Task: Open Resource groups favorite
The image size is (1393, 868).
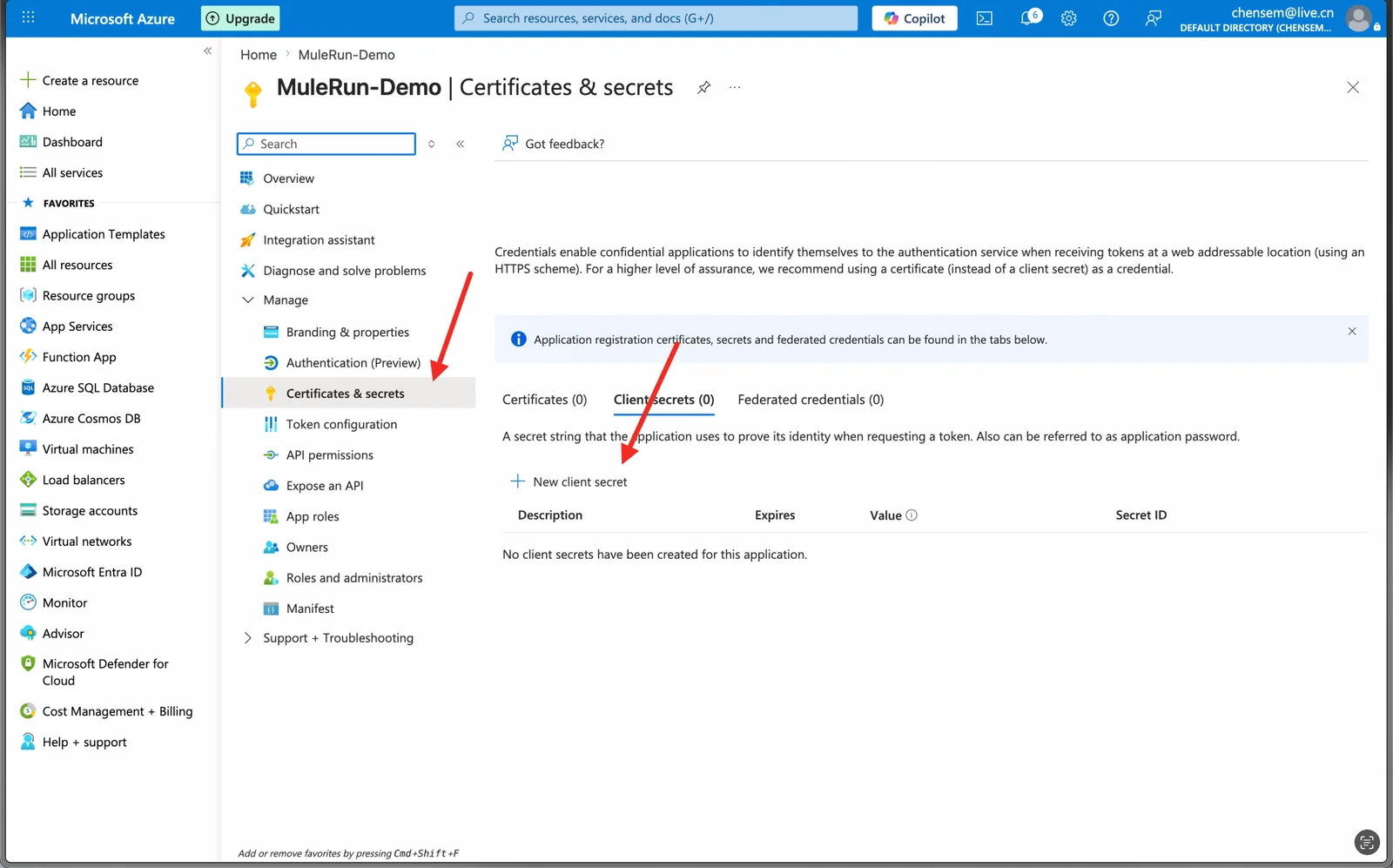Action: pyautogui.click(x=89, y=296)
